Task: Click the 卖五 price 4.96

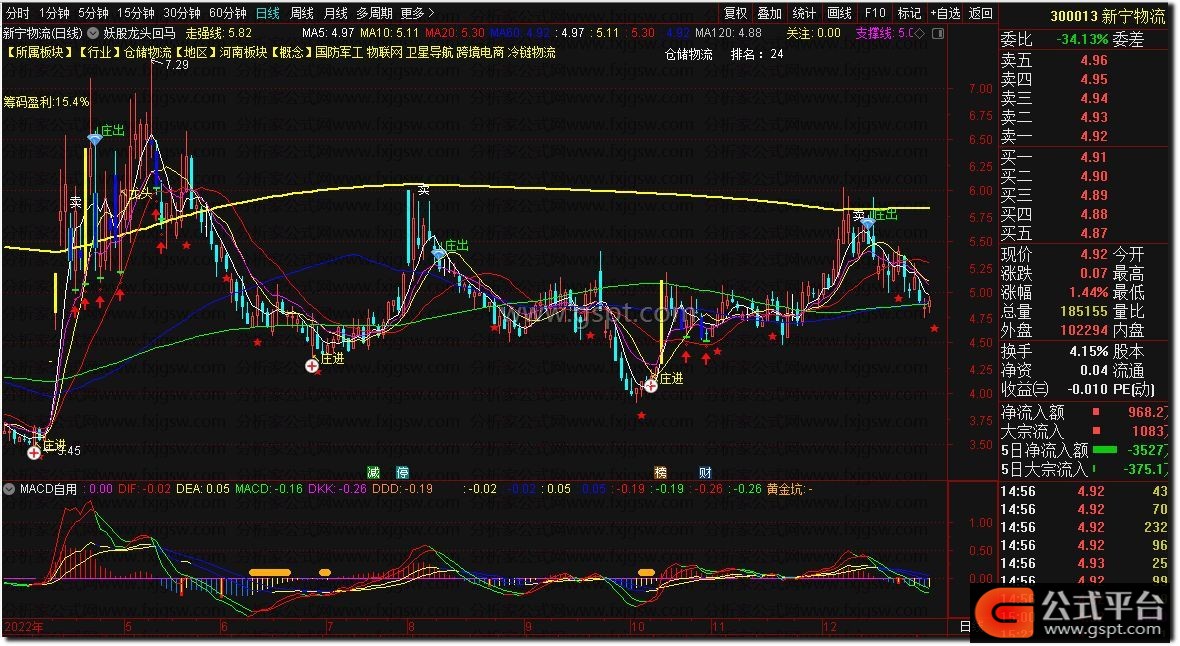Action: (x=1094, y=60)
